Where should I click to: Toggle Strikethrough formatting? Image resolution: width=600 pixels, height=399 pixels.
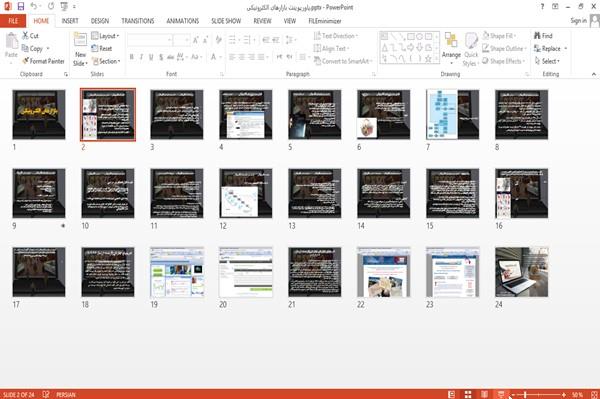point(171,57)
